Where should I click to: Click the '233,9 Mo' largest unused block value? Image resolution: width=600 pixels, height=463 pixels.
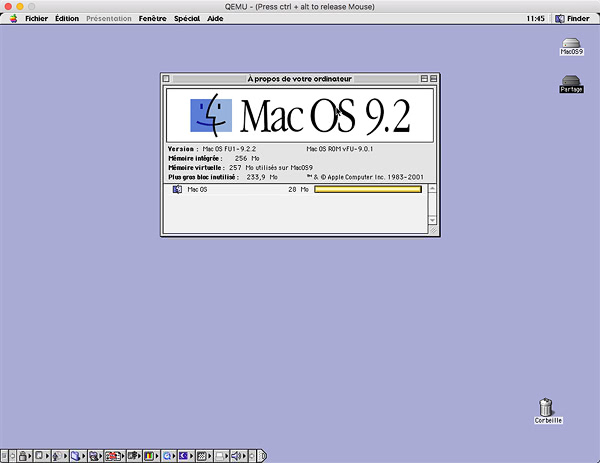[262, 177]
